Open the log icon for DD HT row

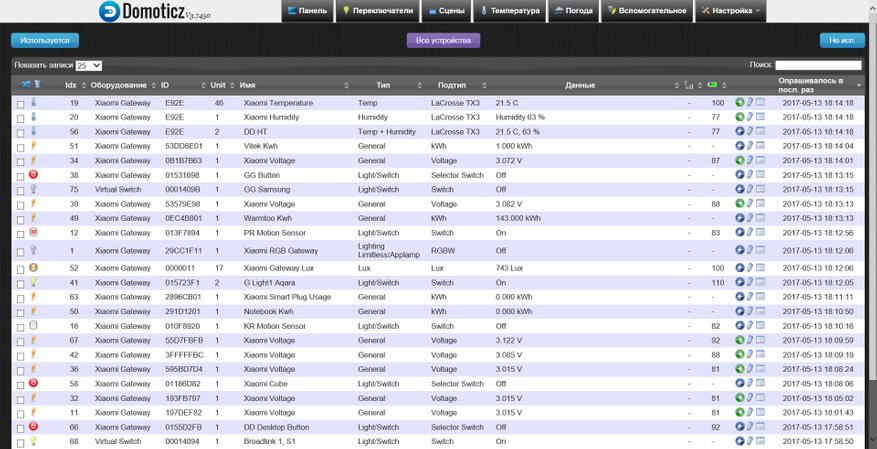(x=760, y=131)
